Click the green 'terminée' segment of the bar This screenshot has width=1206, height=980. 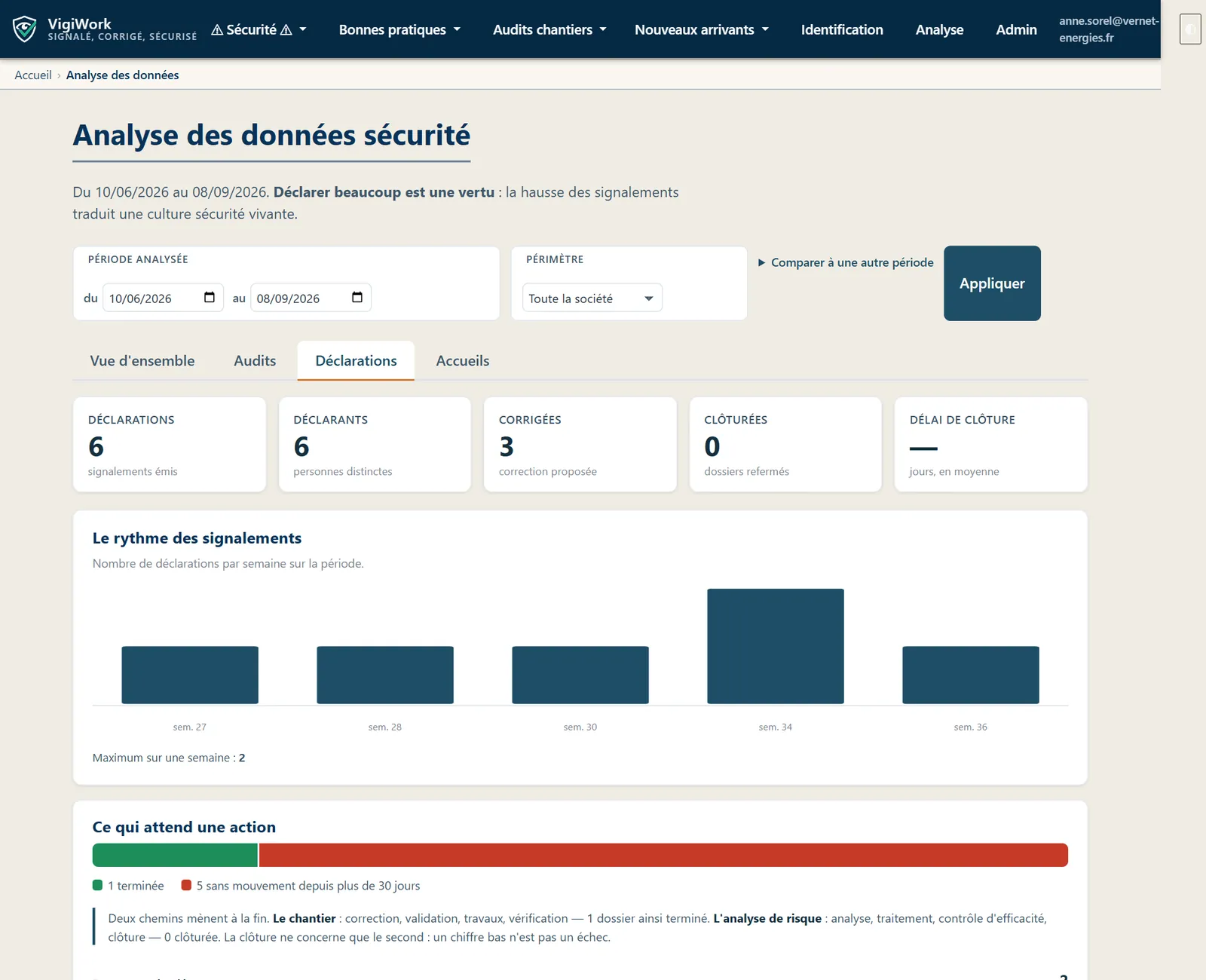tap(175, 855)
